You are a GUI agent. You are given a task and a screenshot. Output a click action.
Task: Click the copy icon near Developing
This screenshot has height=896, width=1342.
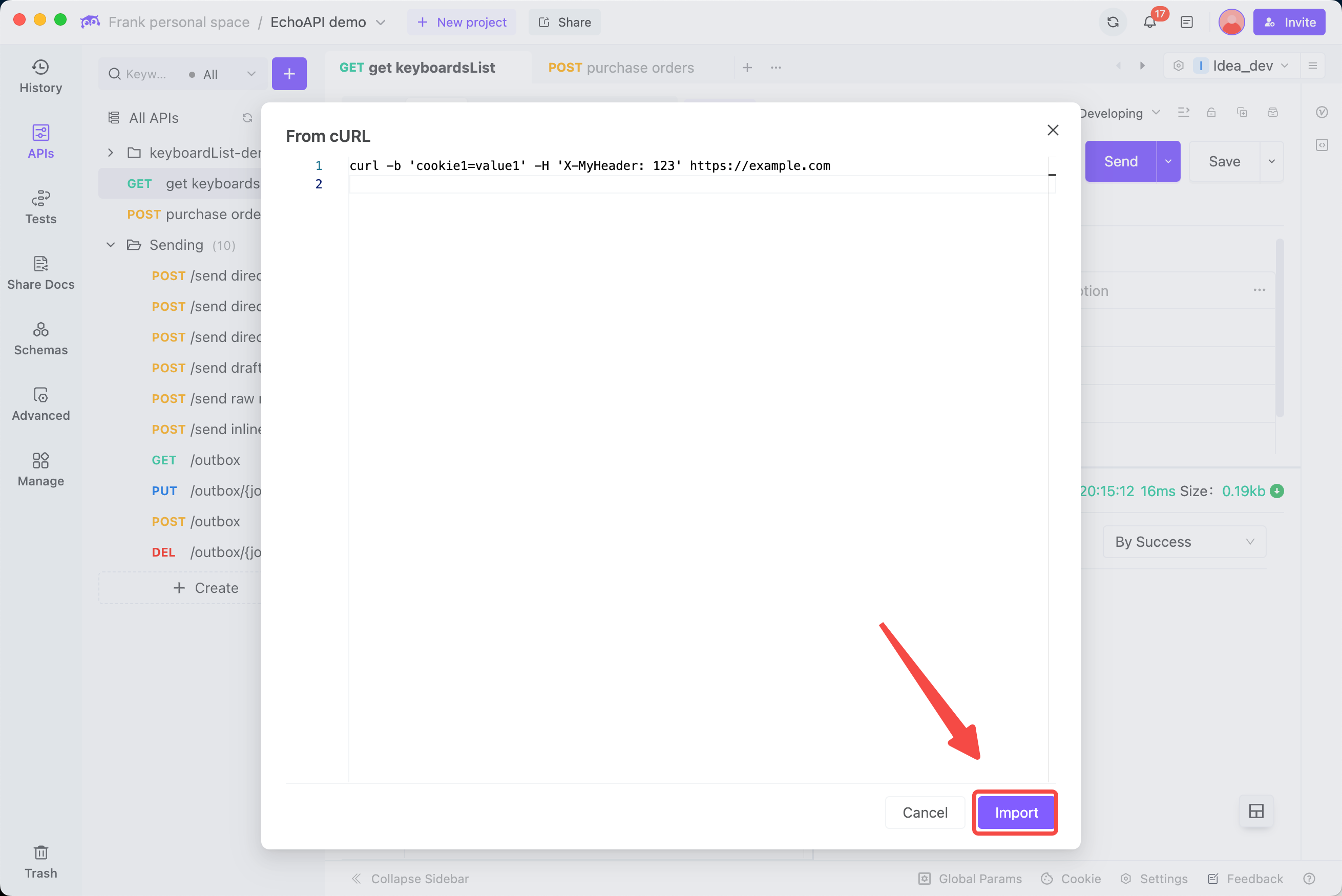[1242, 113]
